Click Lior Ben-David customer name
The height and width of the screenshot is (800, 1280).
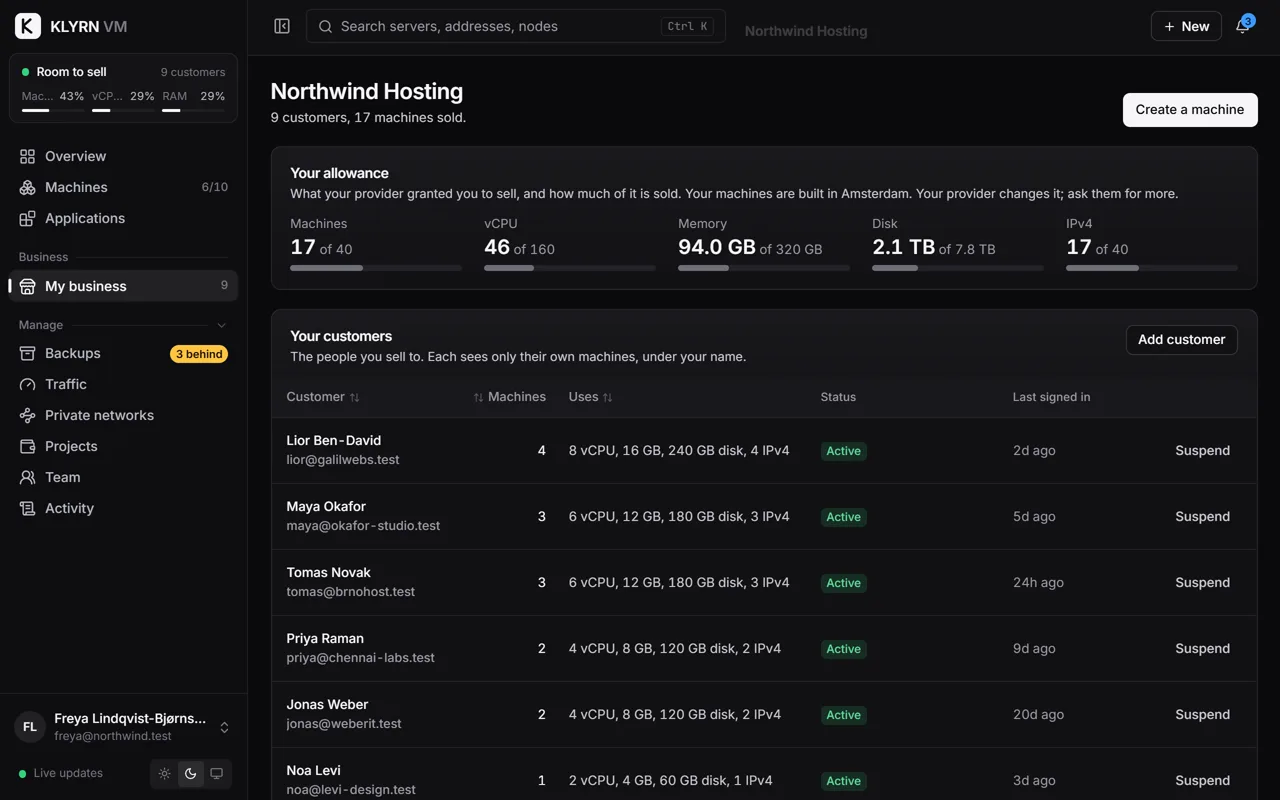(x=334, y=441)
